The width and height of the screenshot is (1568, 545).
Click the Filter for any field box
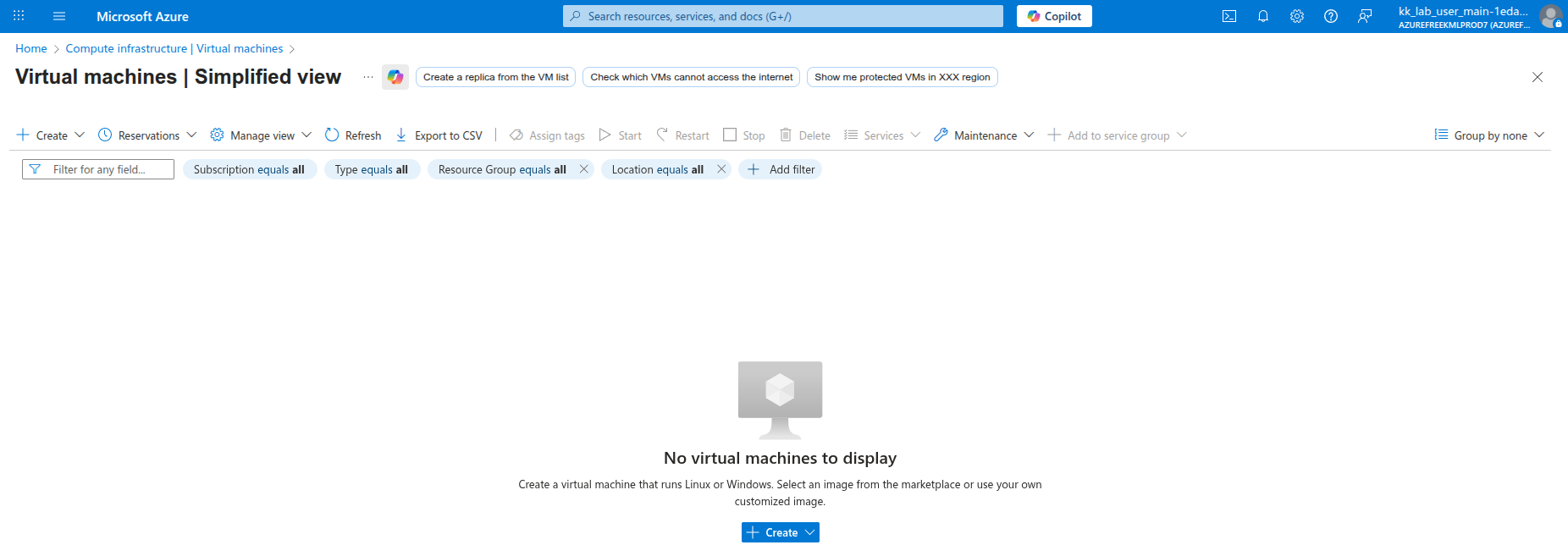click(98, 169)
